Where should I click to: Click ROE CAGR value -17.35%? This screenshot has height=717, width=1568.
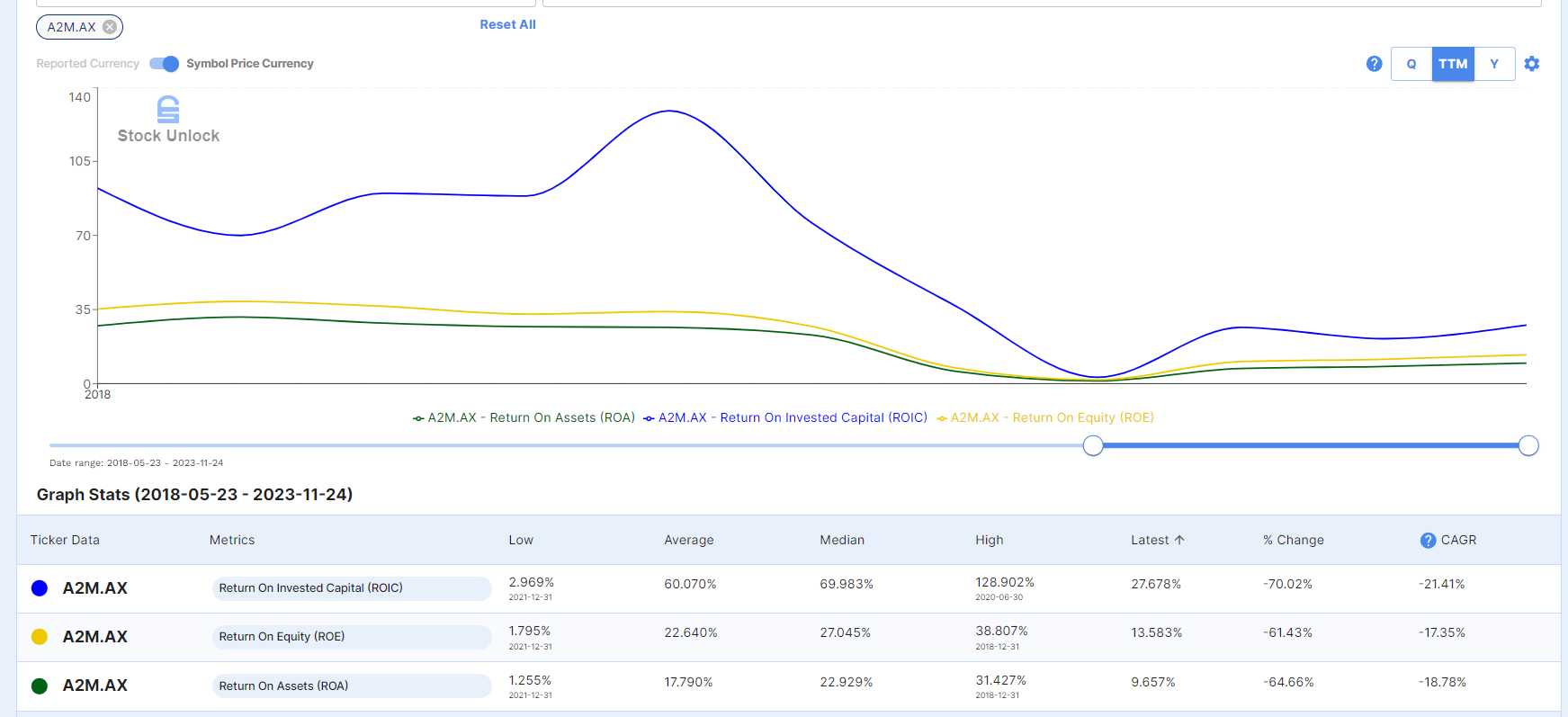click(1442, 632)
